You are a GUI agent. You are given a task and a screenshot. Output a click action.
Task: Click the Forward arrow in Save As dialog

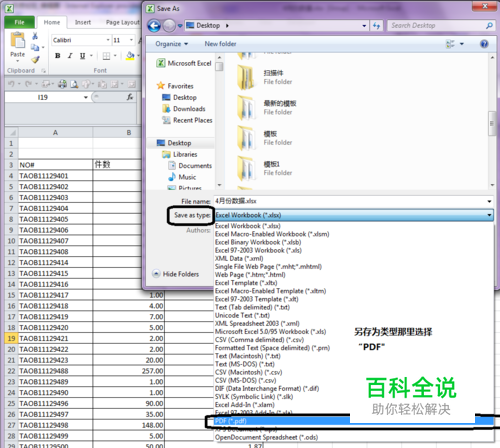point(169,26)
